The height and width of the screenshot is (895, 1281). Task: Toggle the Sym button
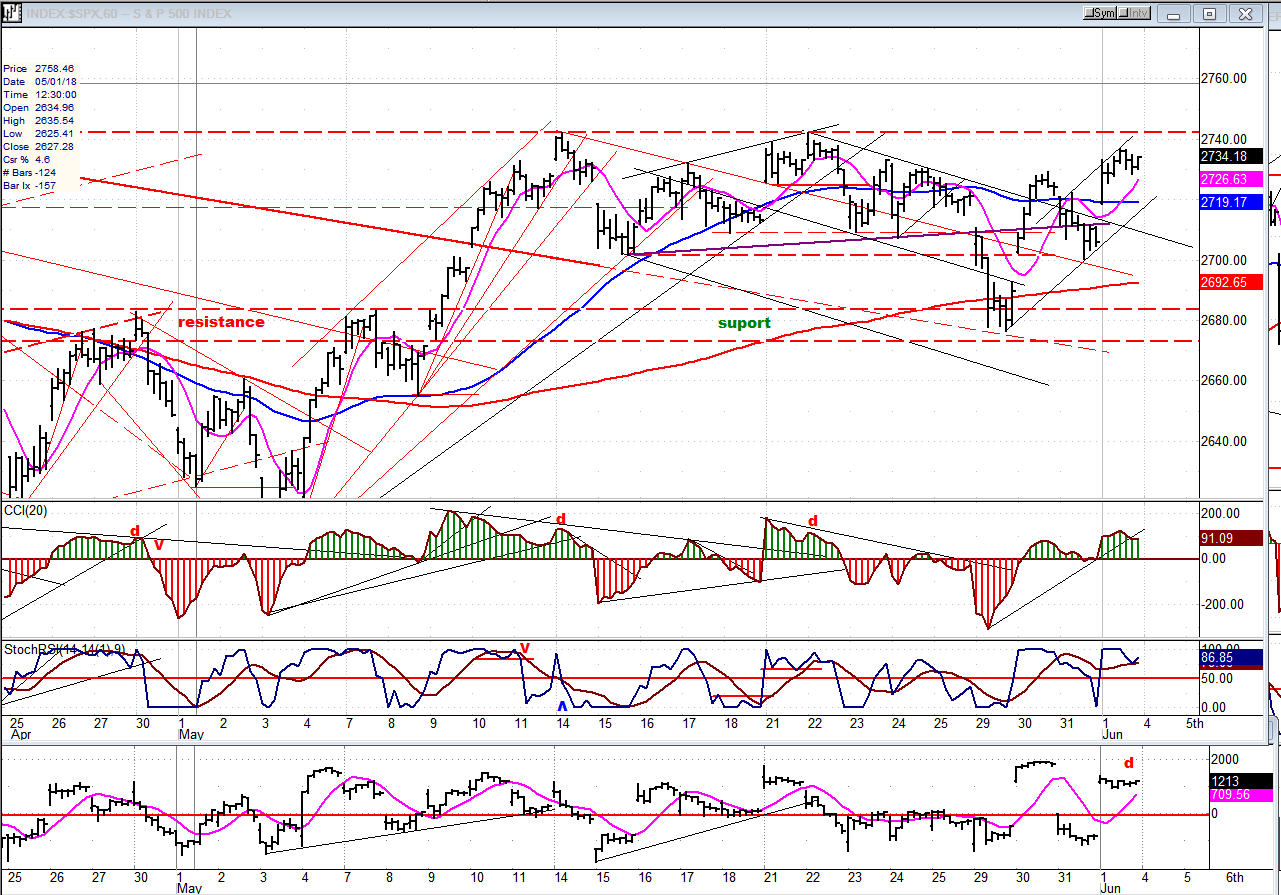point(1101,13)
